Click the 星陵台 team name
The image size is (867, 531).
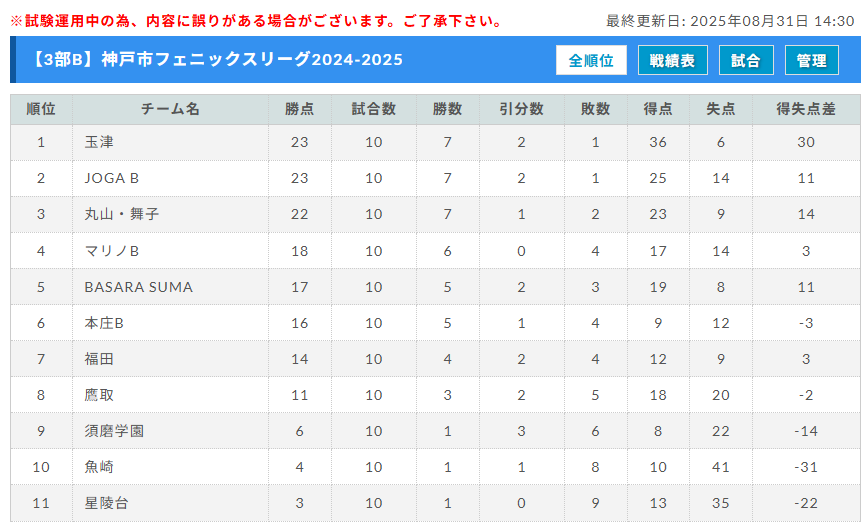pyautogui.click(x=106, y=503)
